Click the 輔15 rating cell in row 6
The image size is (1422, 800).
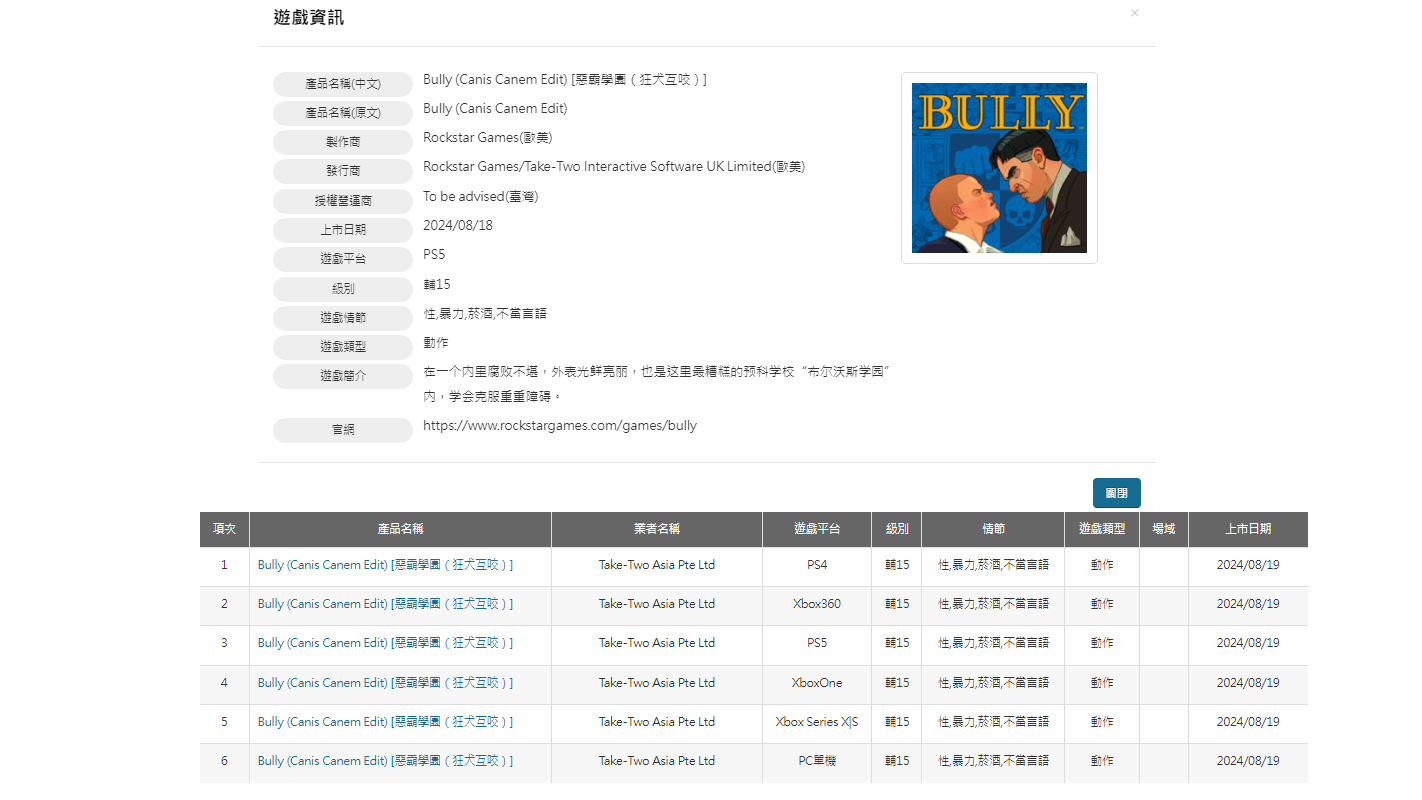point(897,761)
